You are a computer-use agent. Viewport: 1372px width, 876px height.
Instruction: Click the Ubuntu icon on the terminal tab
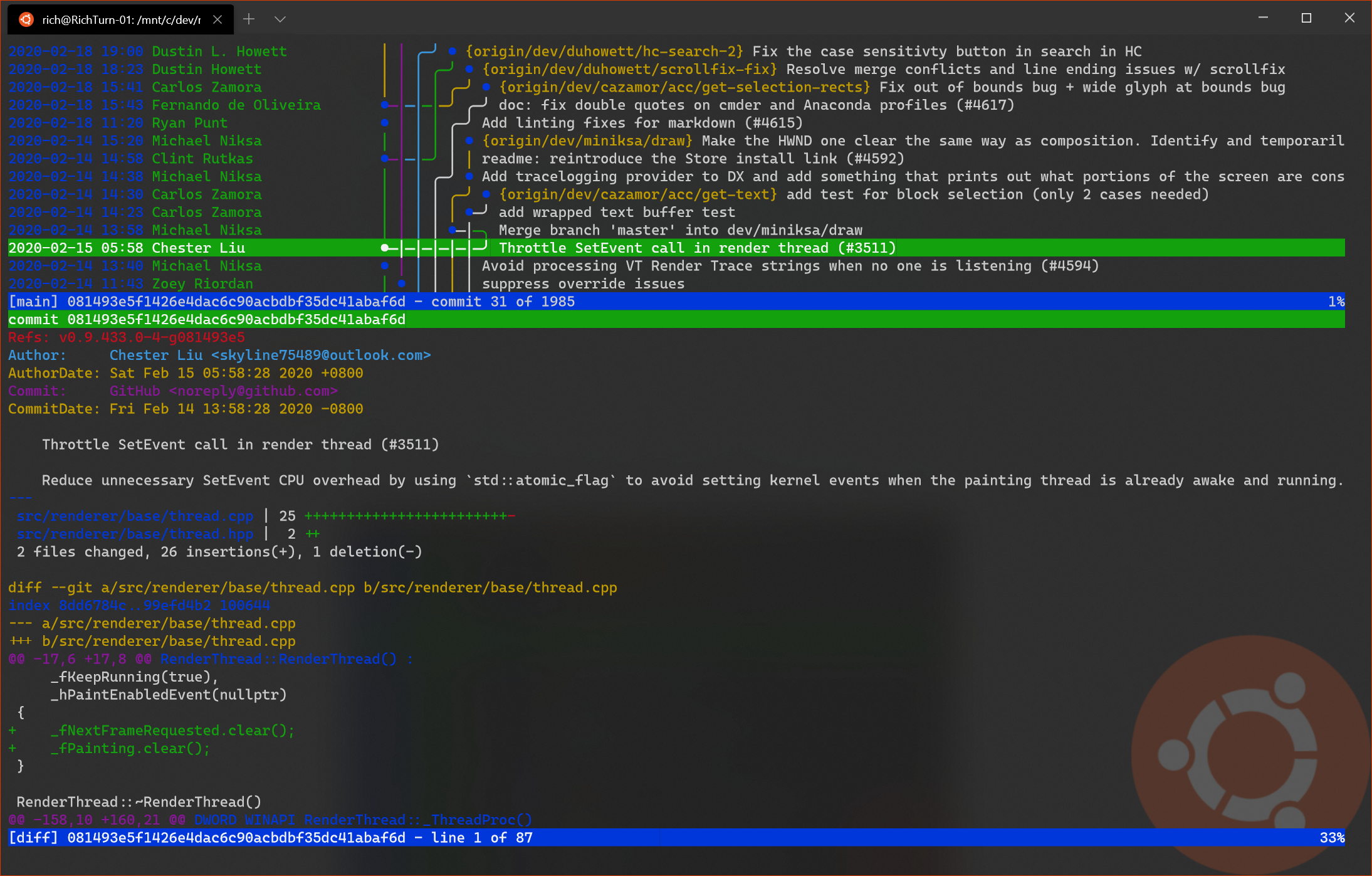[26, 19]
